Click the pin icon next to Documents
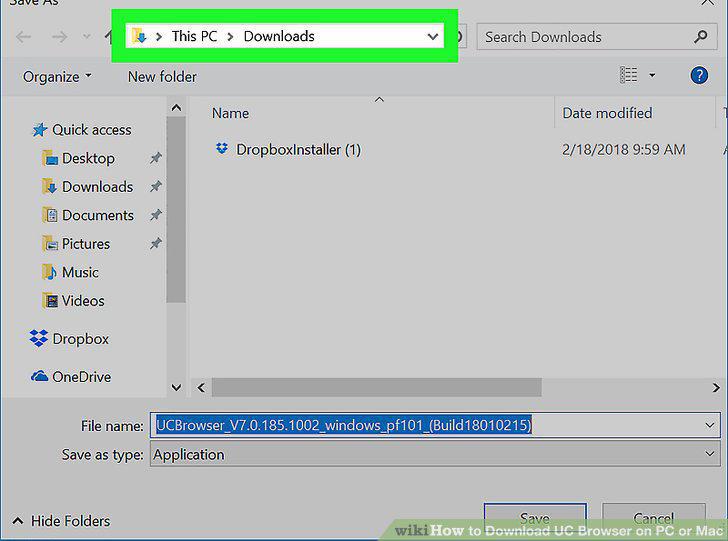Screen dimensions: 728x541 [156, 215]
